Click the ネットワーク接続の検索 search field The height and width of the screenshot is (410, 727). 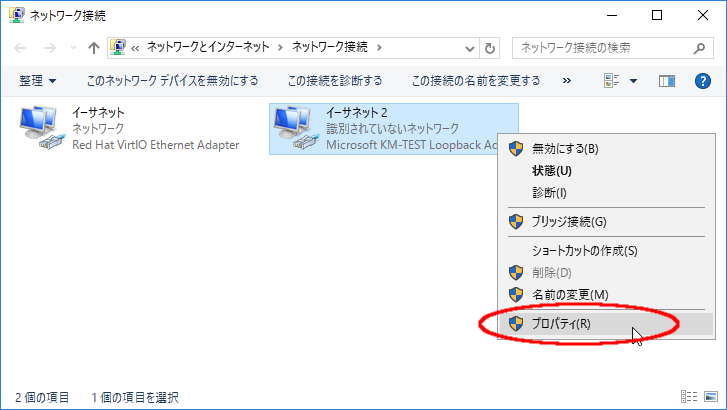click(x=600, y=47)
